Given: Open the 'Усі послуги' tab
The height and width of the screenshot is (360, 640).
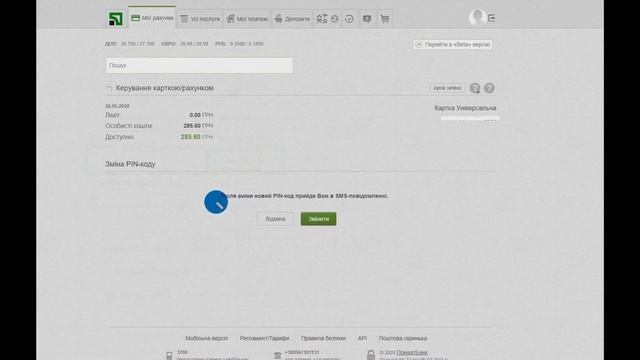Looking at the screenshot, I should tap(200, 19).
